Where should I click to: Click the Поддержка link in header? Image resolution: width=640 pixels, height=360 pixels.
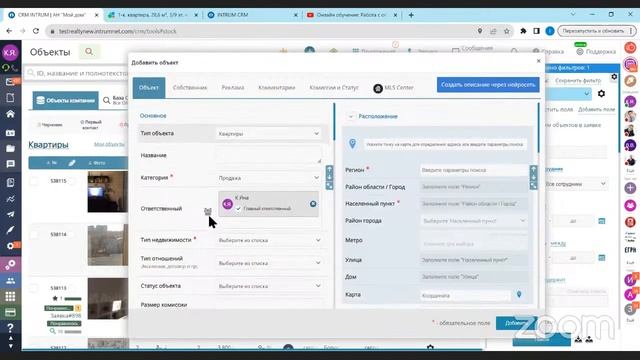[x=596, y=52]
